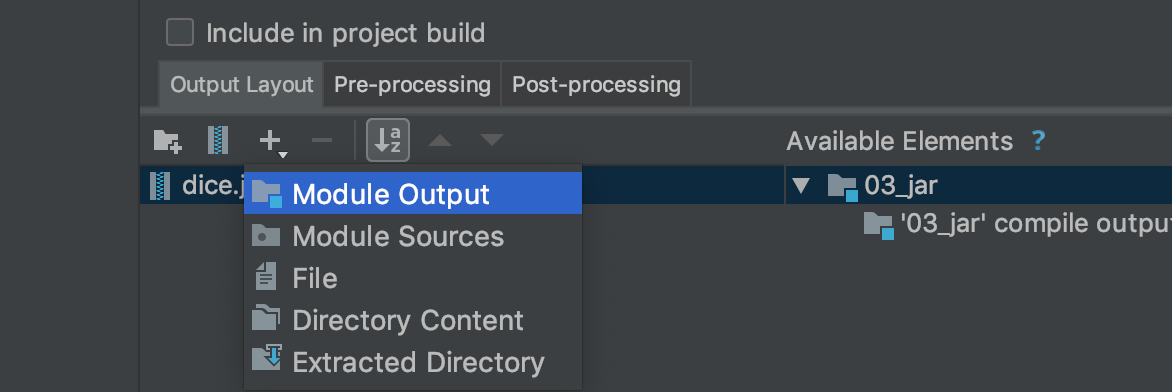Click the Create Directory toolbar icon
1172x392 pixels.
(167, 141)
